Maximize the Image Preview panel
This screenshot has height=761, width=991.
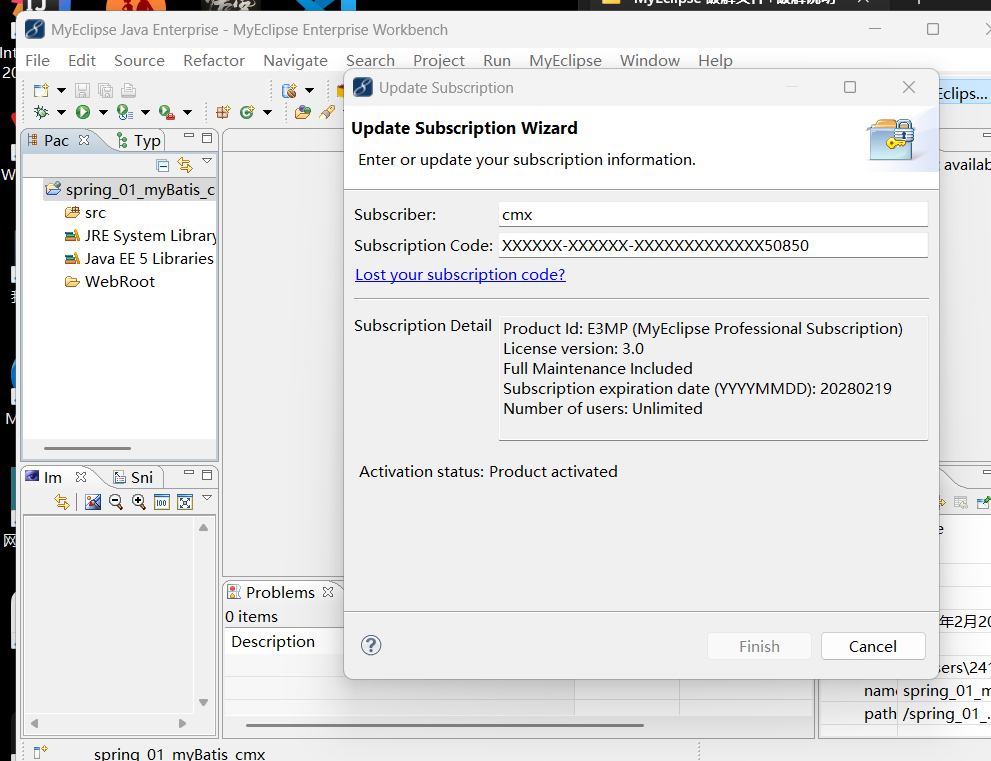207,475
